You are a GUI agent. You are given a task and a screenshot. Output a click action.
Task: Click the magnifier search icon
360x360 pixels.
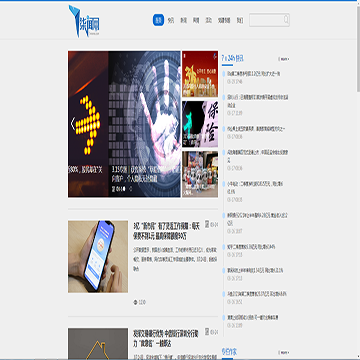coord(286,20)
